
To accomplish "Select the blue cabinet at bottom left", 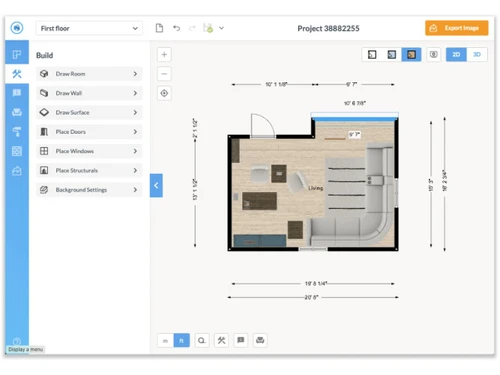I will [x=260, y=241].
